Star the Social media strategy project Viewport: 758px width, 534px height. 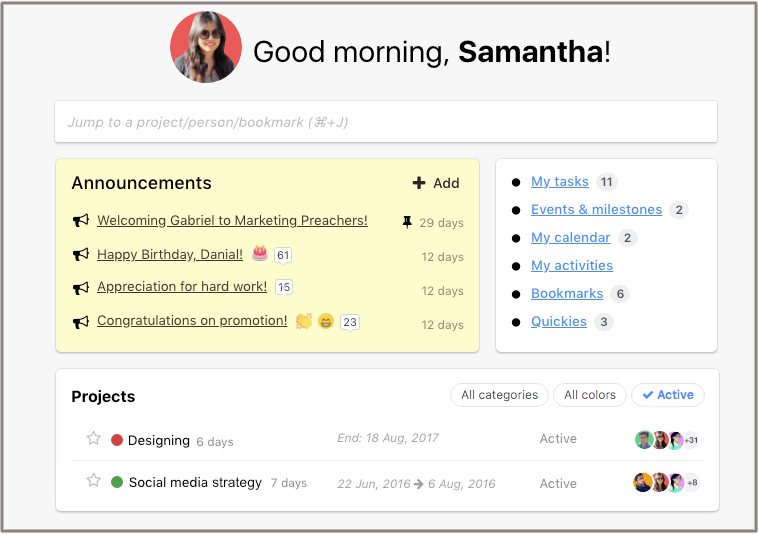(x=93, y=481)
